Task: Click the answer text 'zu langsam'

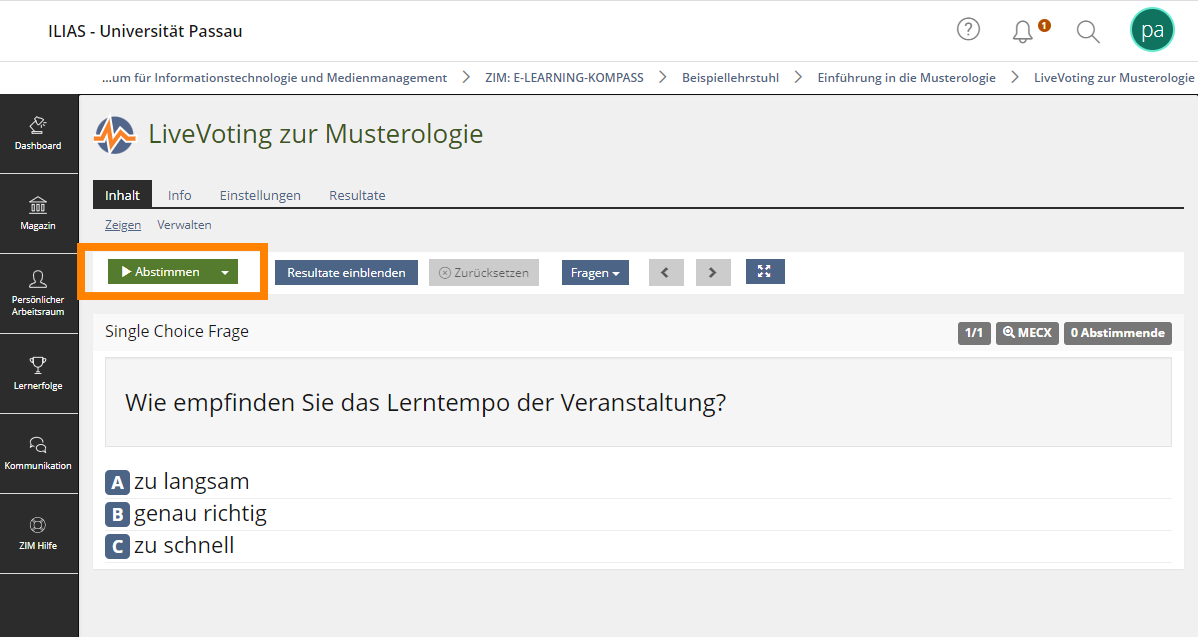Action: pyautogui.click(x=192, y=482)
